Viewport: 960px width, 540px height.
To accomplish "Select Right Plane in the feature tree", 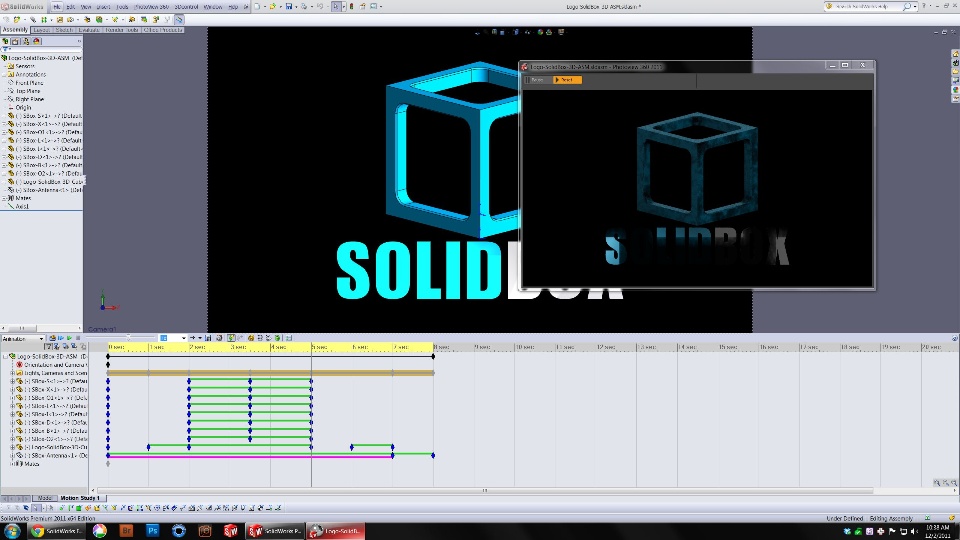I will (x=29, y=99).
